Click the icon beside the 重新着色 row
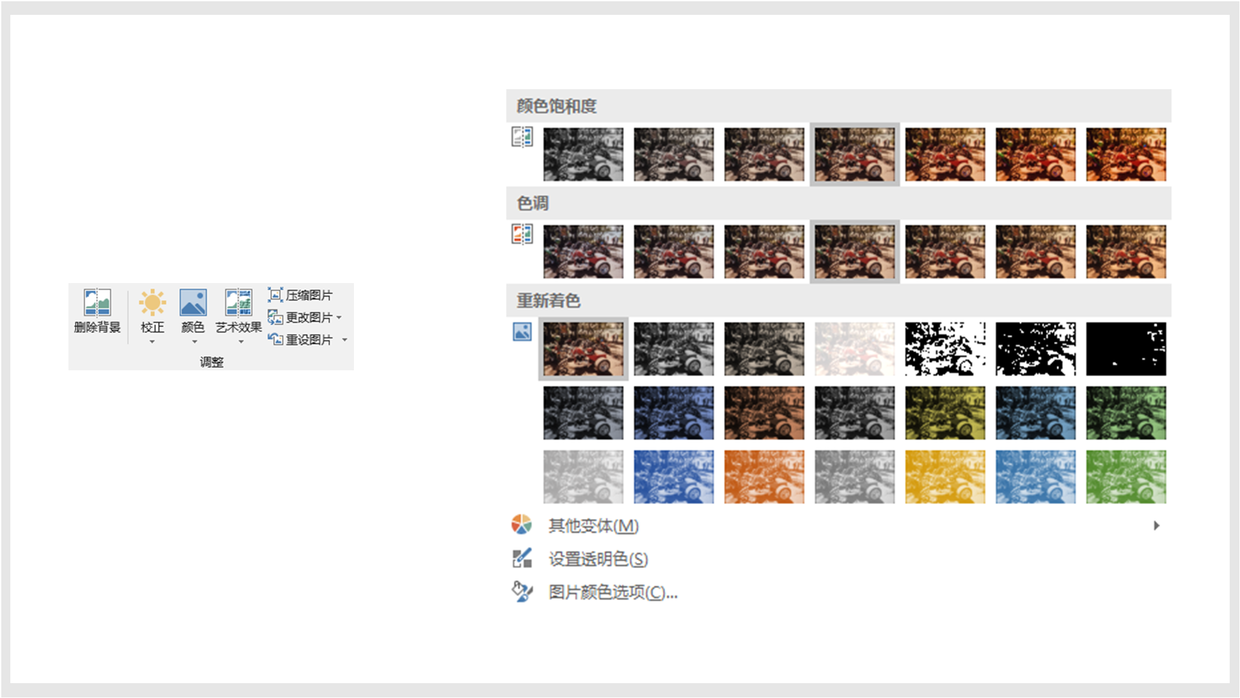Viewport: 1240px width, 698px height. pyautogui.click(x=522, y=331)
